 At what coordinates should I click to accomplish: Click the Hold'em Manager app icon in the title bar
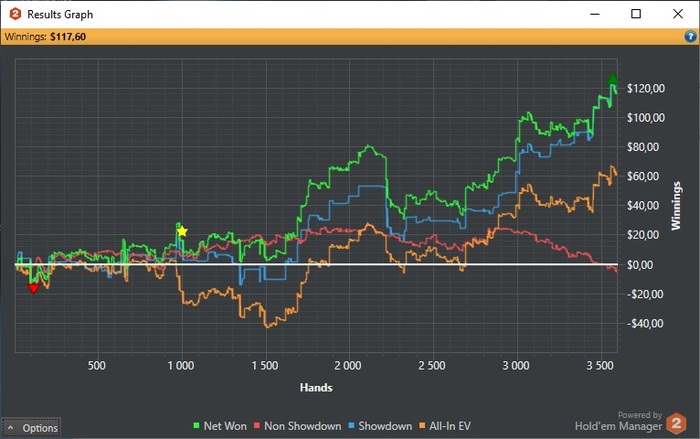pos(15,14)
